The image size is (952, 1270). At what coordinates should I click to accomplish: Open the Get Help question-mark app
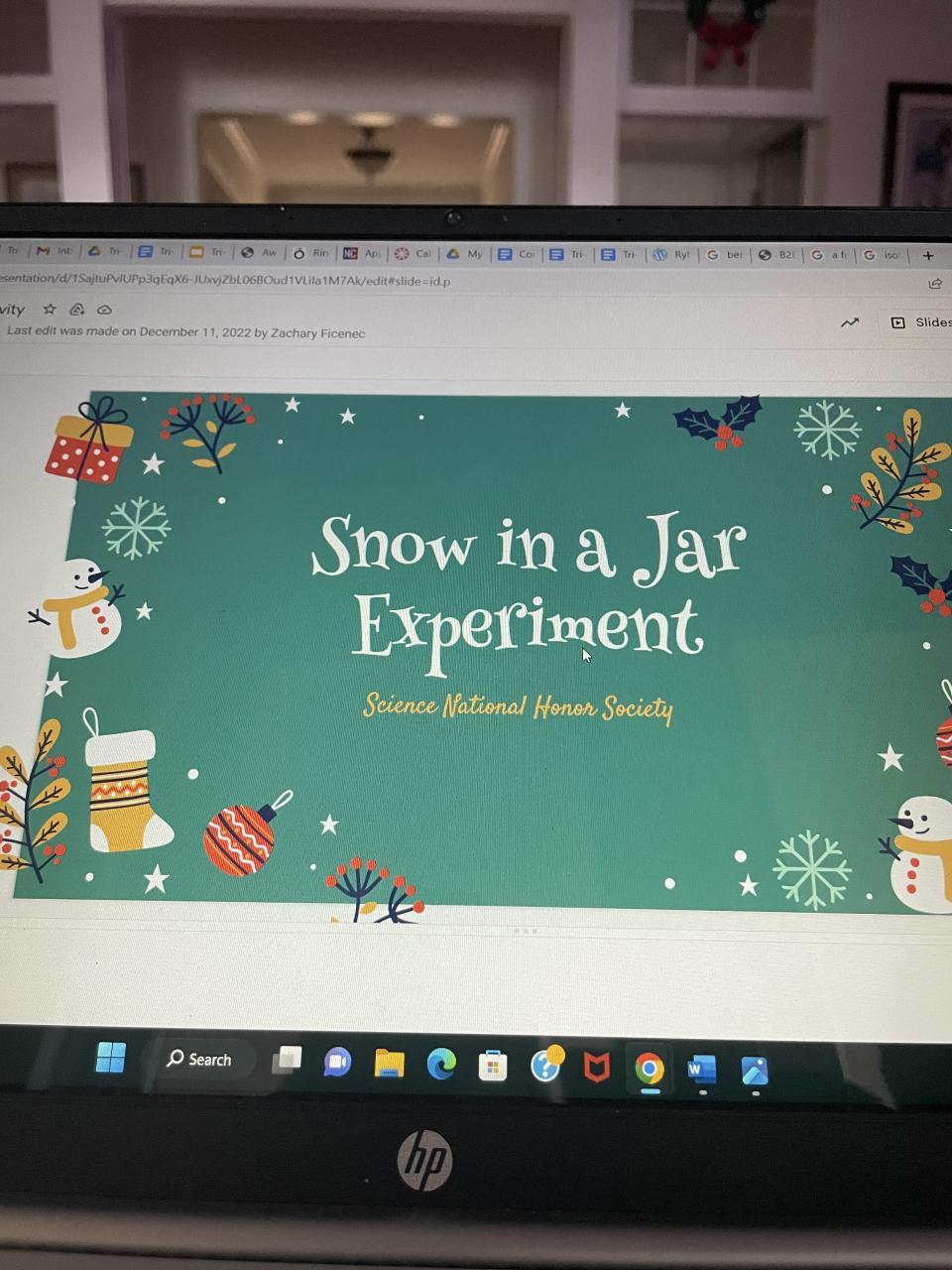(546, 1065)
